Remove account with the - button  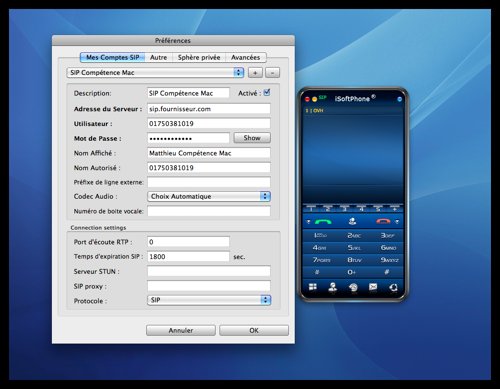tap(272, 73)
